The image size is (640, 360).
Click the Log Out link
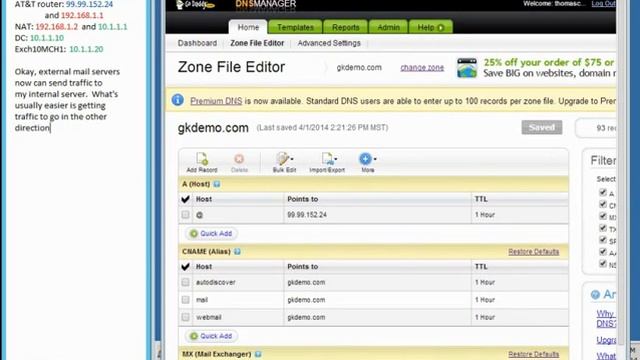point(604,4)
